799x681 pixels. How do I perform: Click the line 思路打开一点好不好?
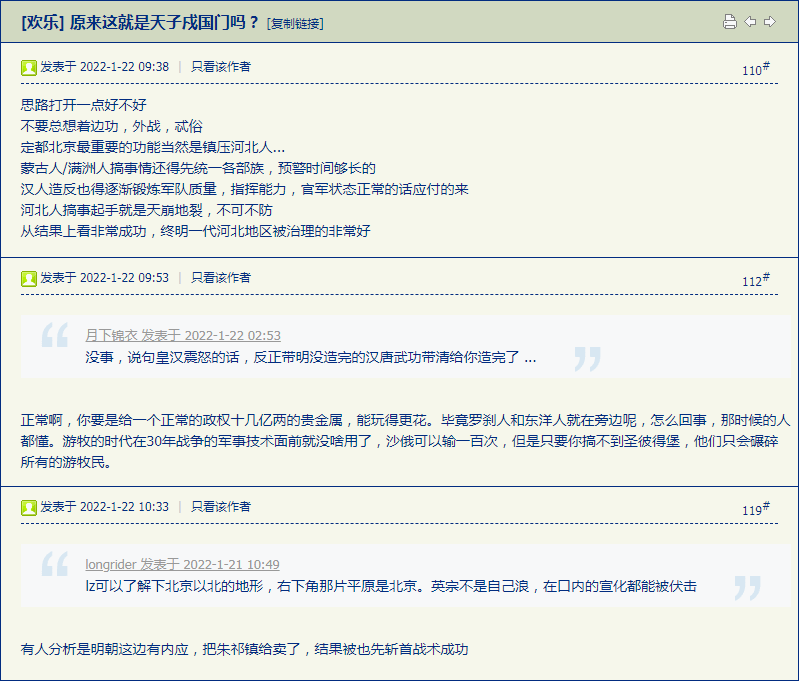(84, 105)
